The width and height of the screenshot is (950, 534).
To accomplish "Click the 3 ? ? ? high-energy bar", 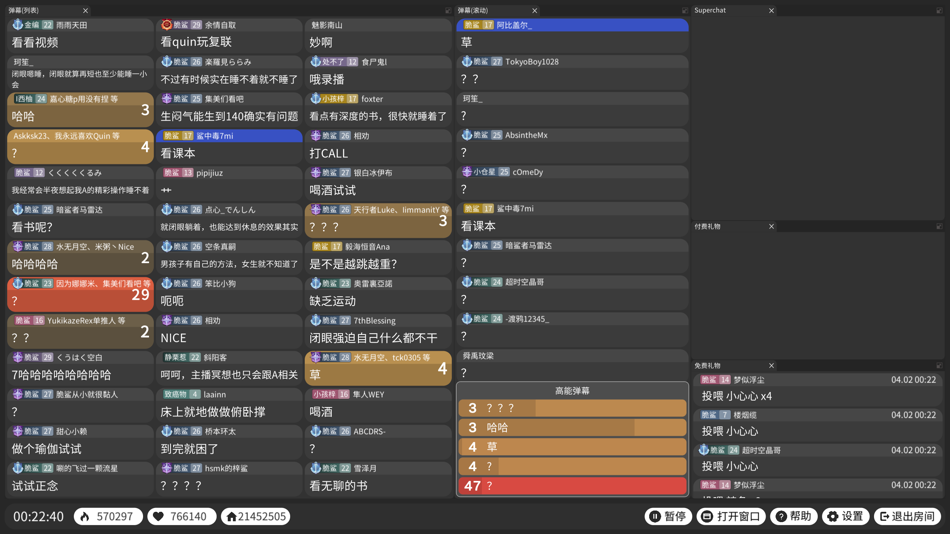I will [572, 408].
